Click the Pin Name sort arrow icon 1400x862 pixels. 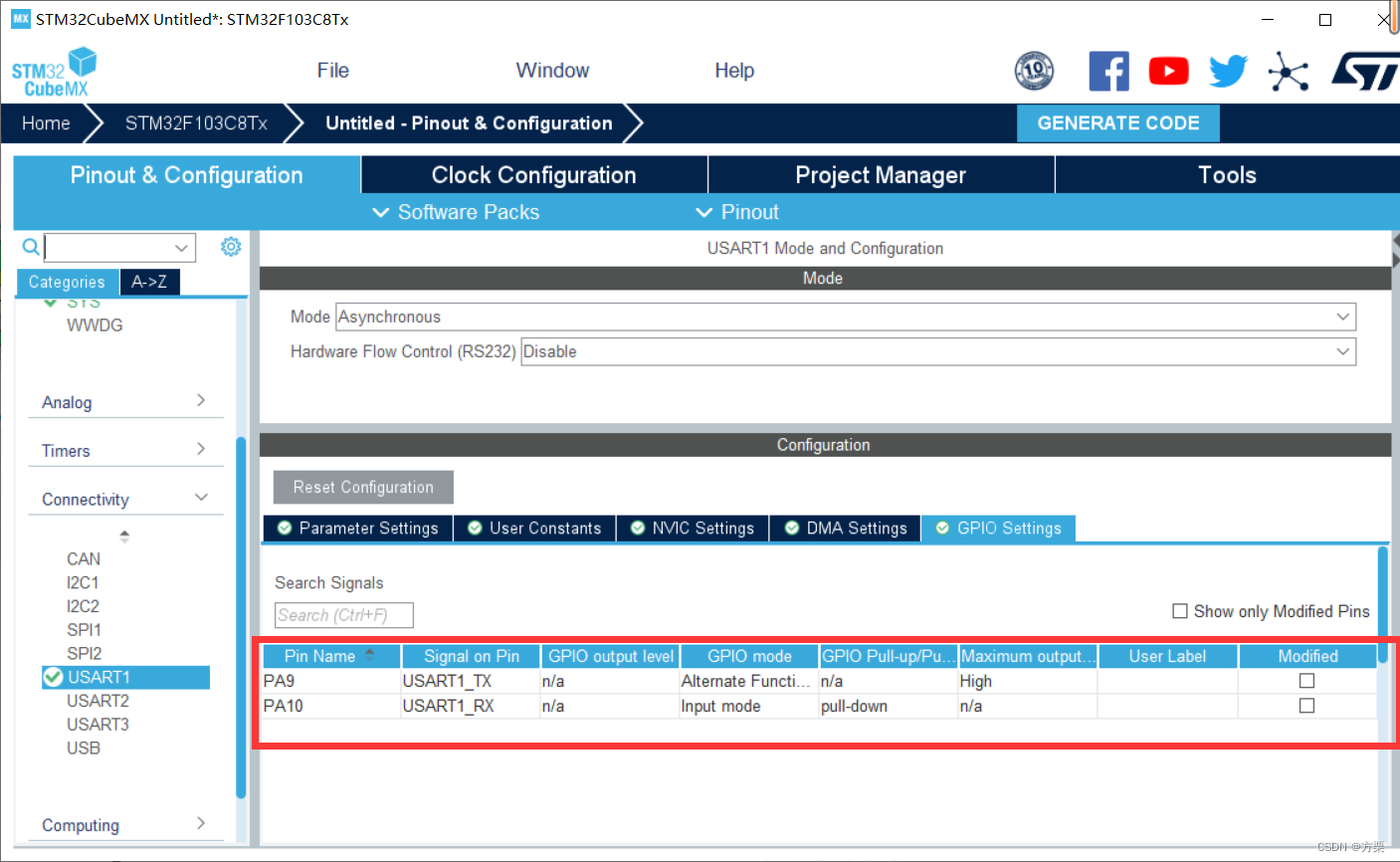click(370, 655)
